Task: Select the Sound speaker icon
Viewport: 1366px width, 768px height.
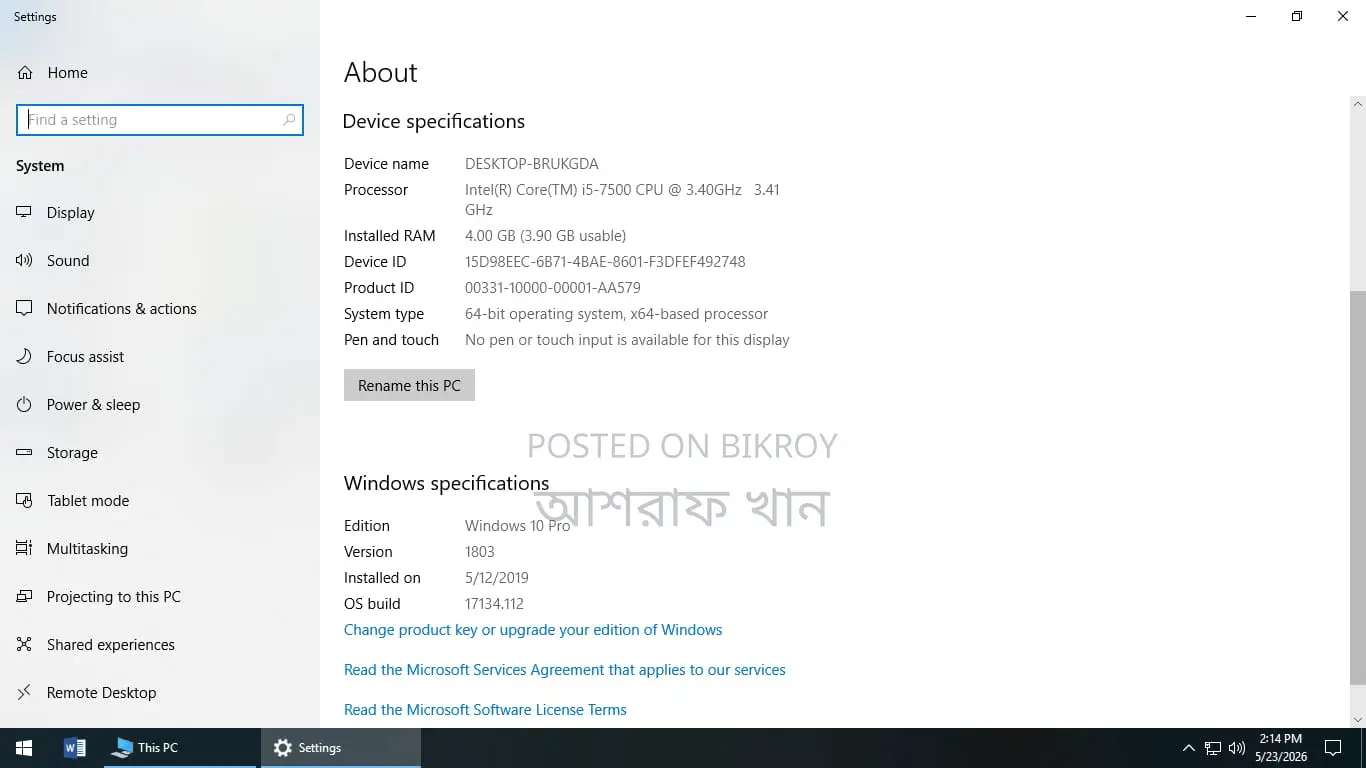Action: (25, 261)
